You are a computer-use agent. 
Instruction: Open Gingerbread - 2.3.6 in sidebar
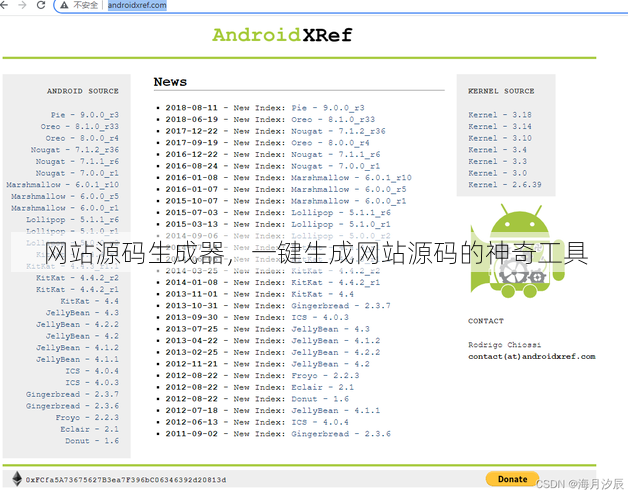click(x=72, y=405)
